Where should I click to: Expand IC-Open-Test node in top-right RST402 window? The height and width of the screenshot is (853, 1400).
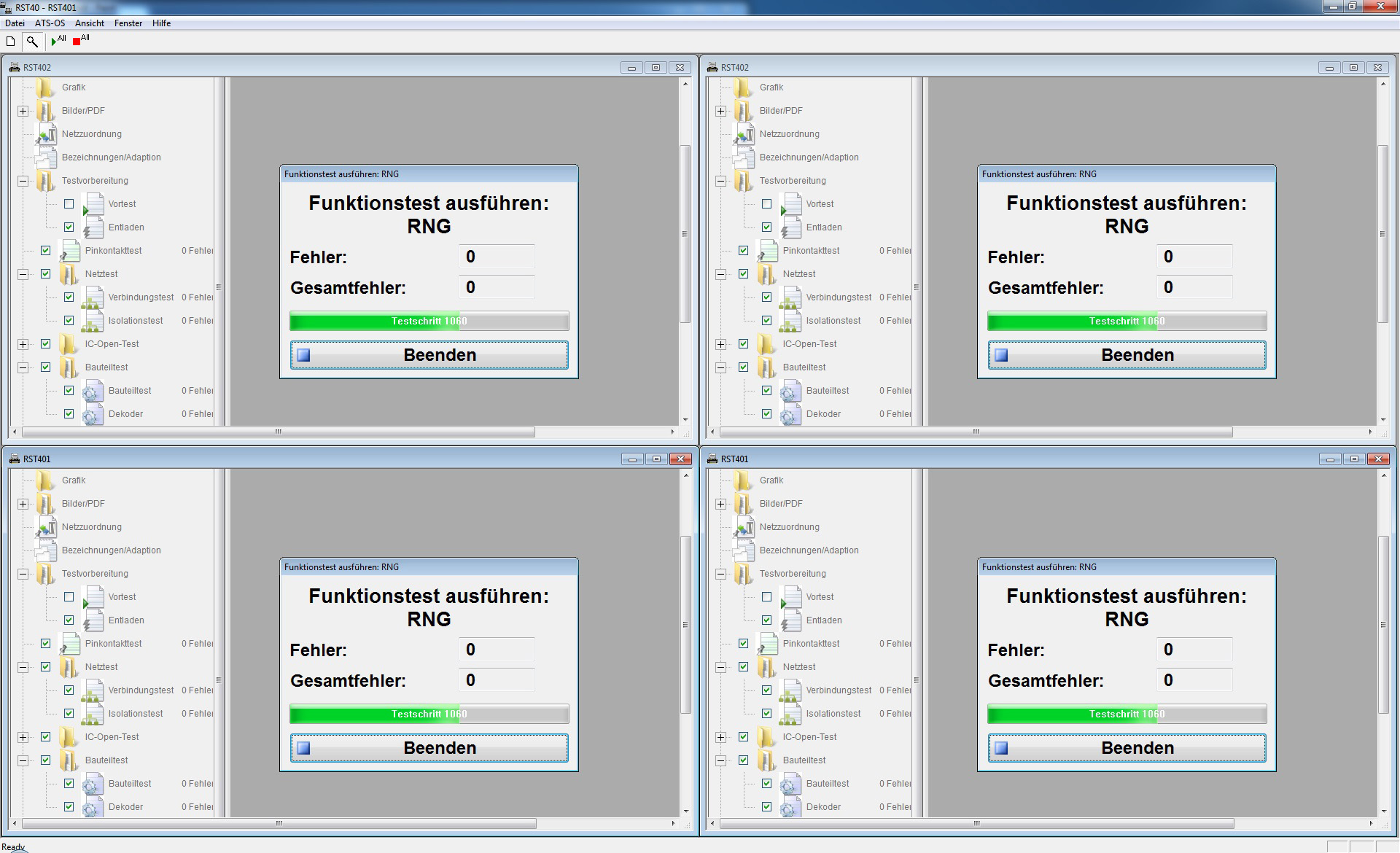pyautogui.click(x=721, y=344)
